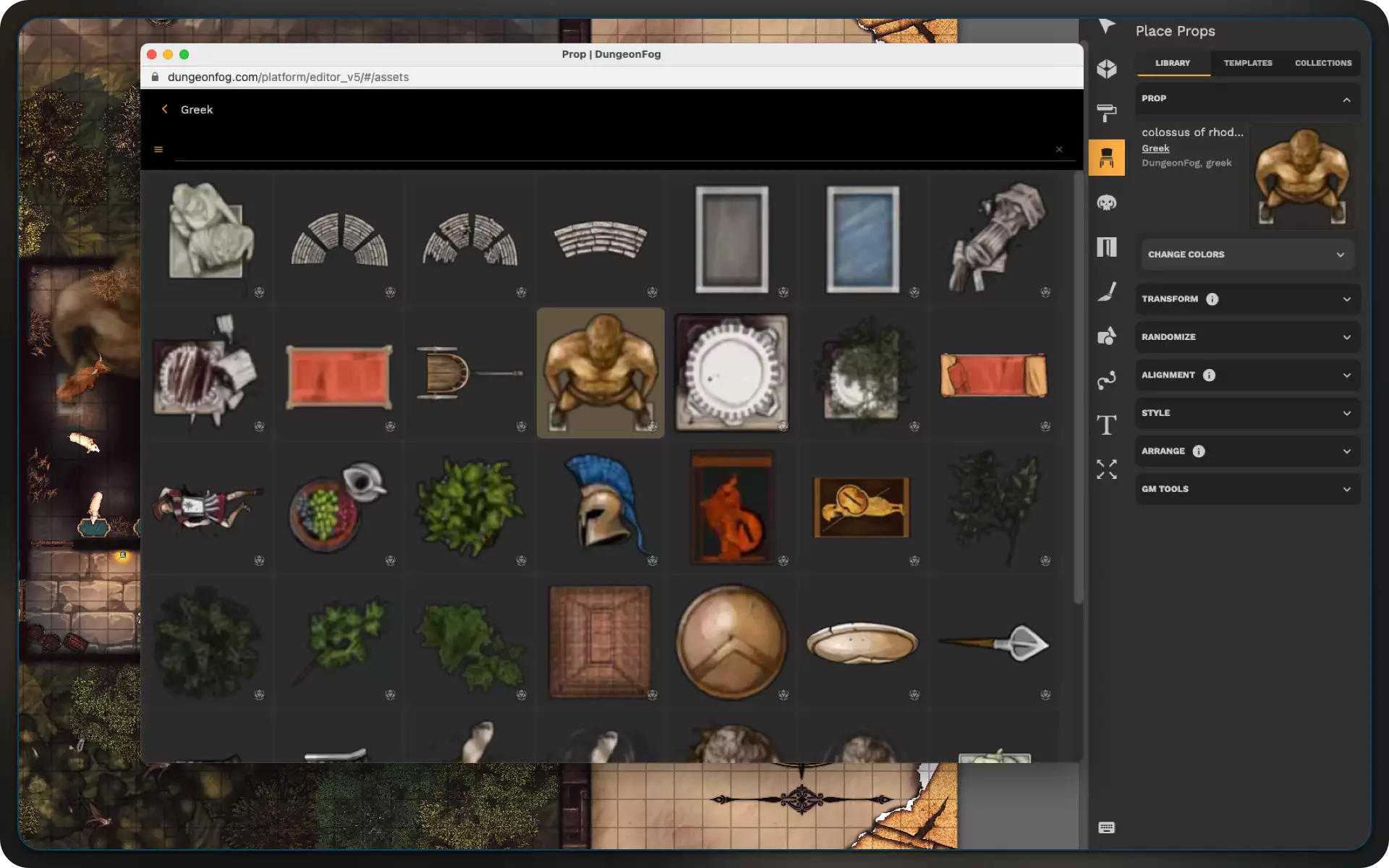The width and height of the screenshot is (1389, 868).
Task: Select the fruit bowl with jug prop
Action: pyautogui.click(x=339, y=506)
